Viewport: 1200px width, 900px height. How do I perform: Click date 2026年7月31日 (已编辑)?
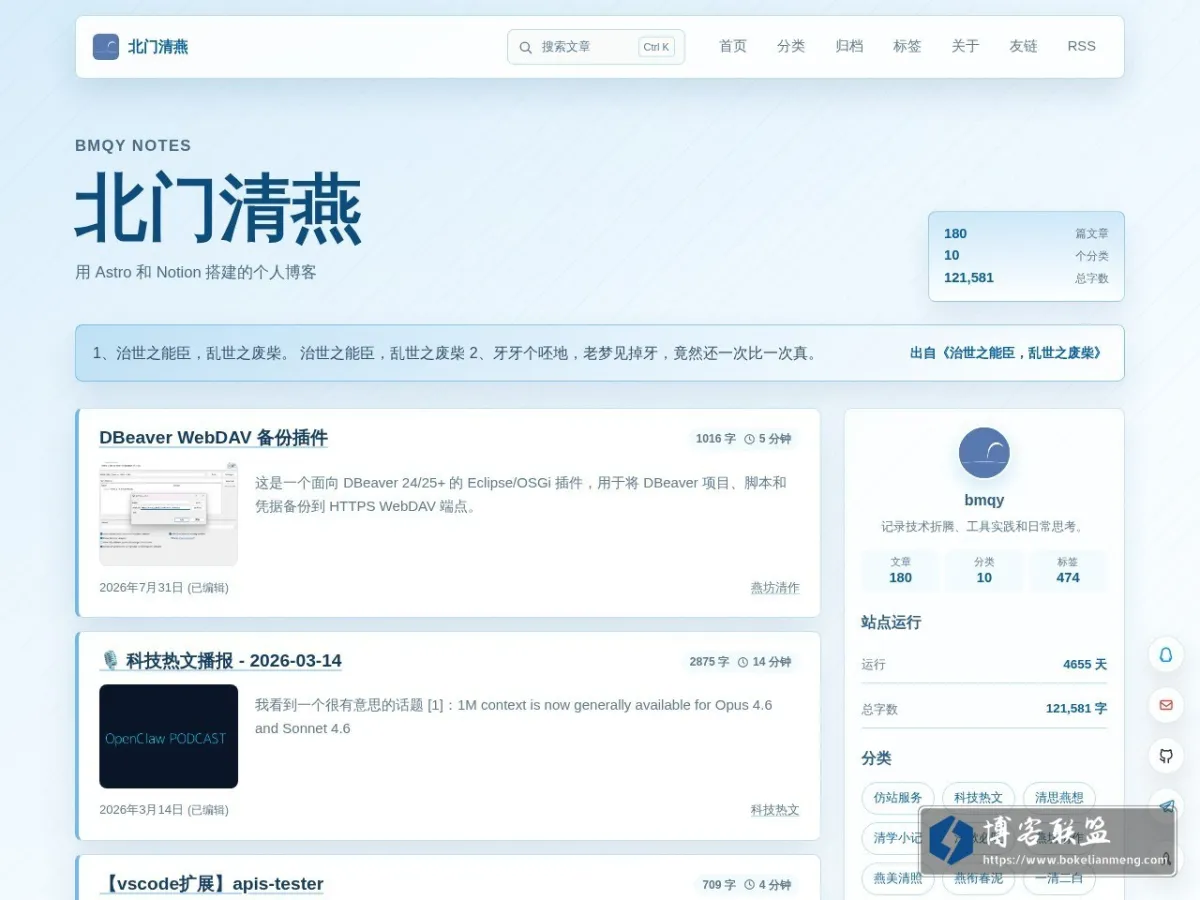[164, 588]
